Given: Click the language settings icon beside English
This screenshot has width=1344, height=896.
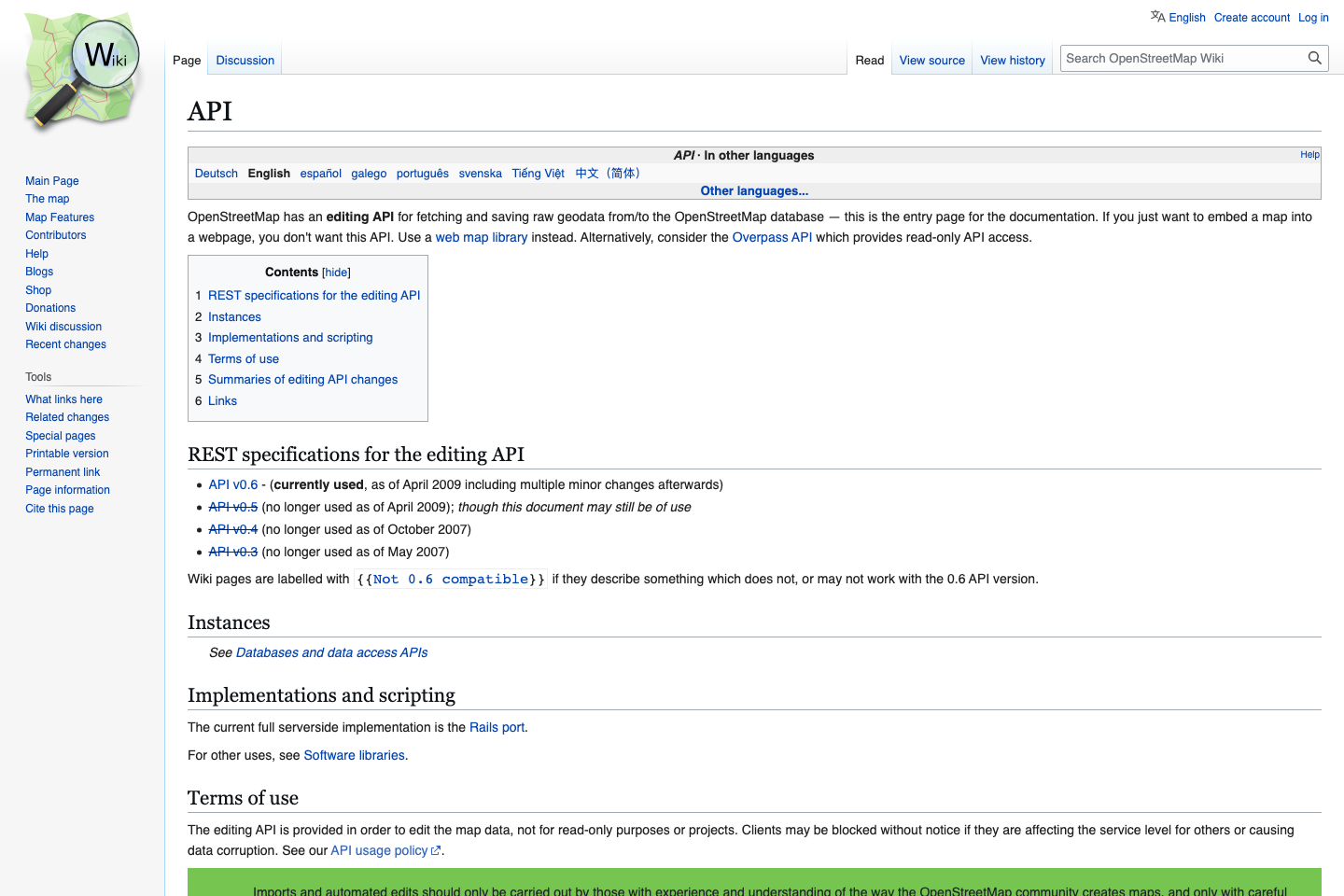Looking at the screenshot, I should point(1156,16).
